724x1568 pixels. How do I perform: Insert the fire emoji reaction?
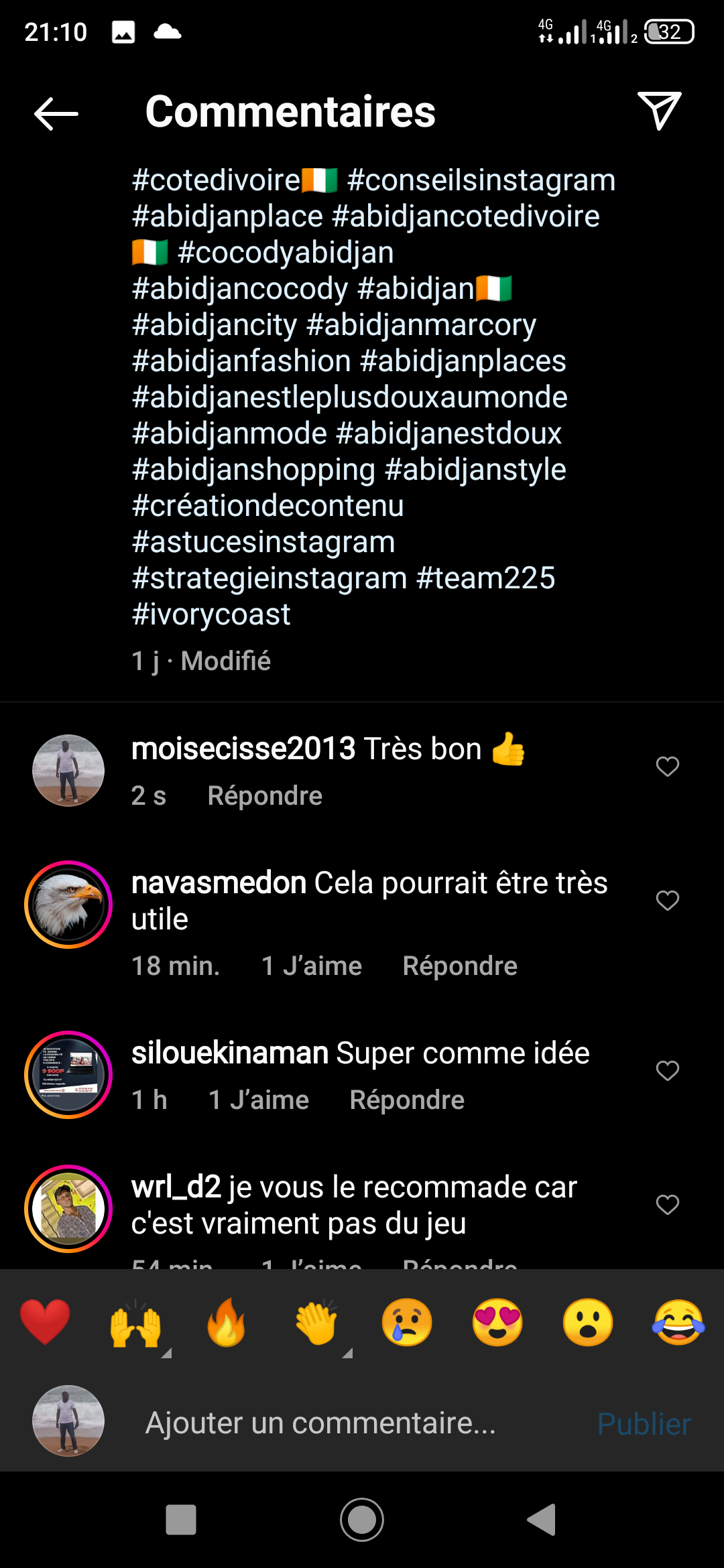tap(226, 1322)
